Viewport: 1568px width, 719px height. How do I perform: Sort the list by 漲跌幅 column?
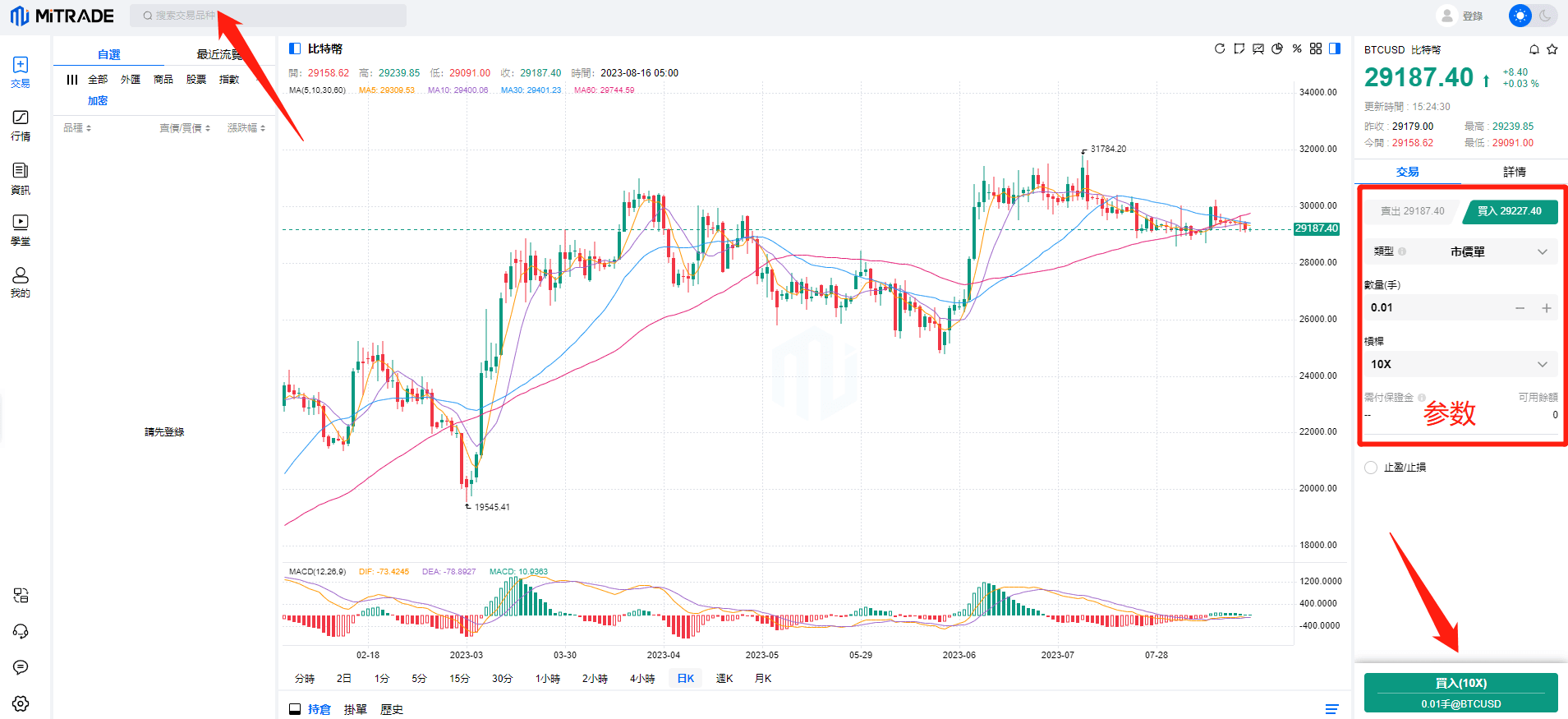click(246, 128)
